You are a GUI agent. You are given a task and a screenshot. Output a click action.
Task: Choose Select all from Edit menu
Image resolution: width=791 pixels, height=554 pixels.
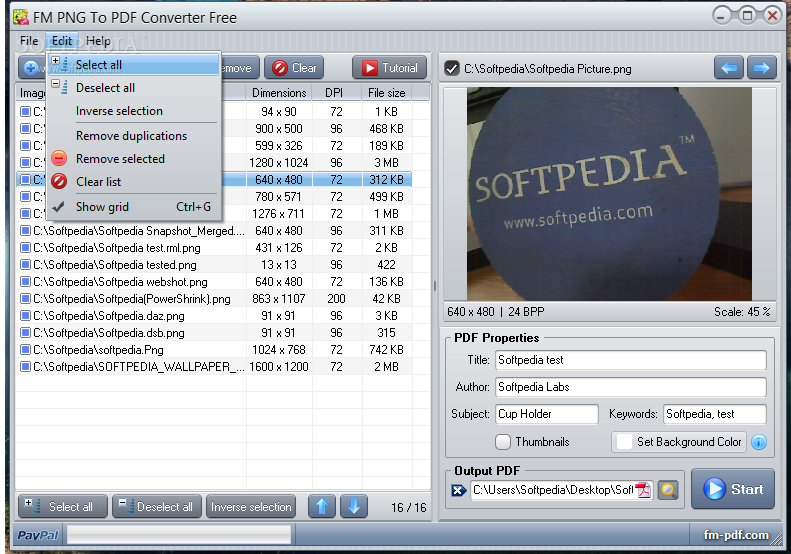pyautogui.click(x=134, y=65)
